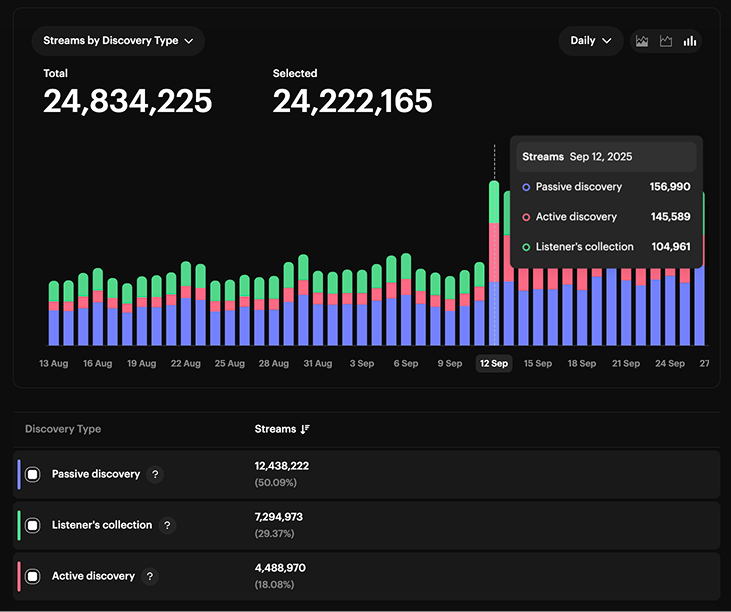Click the Streams sort descending icon
This screenshot has width=731, height=612.
click(x=305, y=429)
